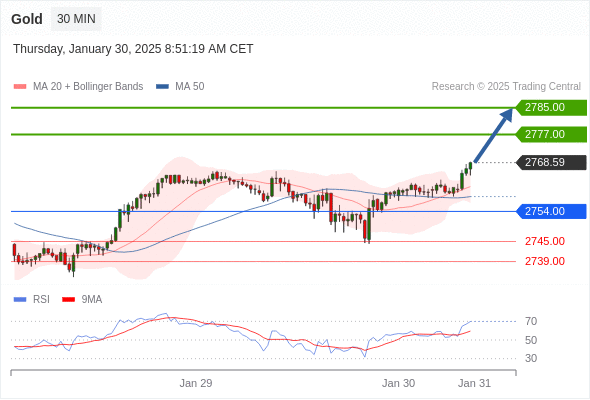Click the RSI 30 level label
The height and width of the screenshot is (400, 590).
(x=531, y=358)
